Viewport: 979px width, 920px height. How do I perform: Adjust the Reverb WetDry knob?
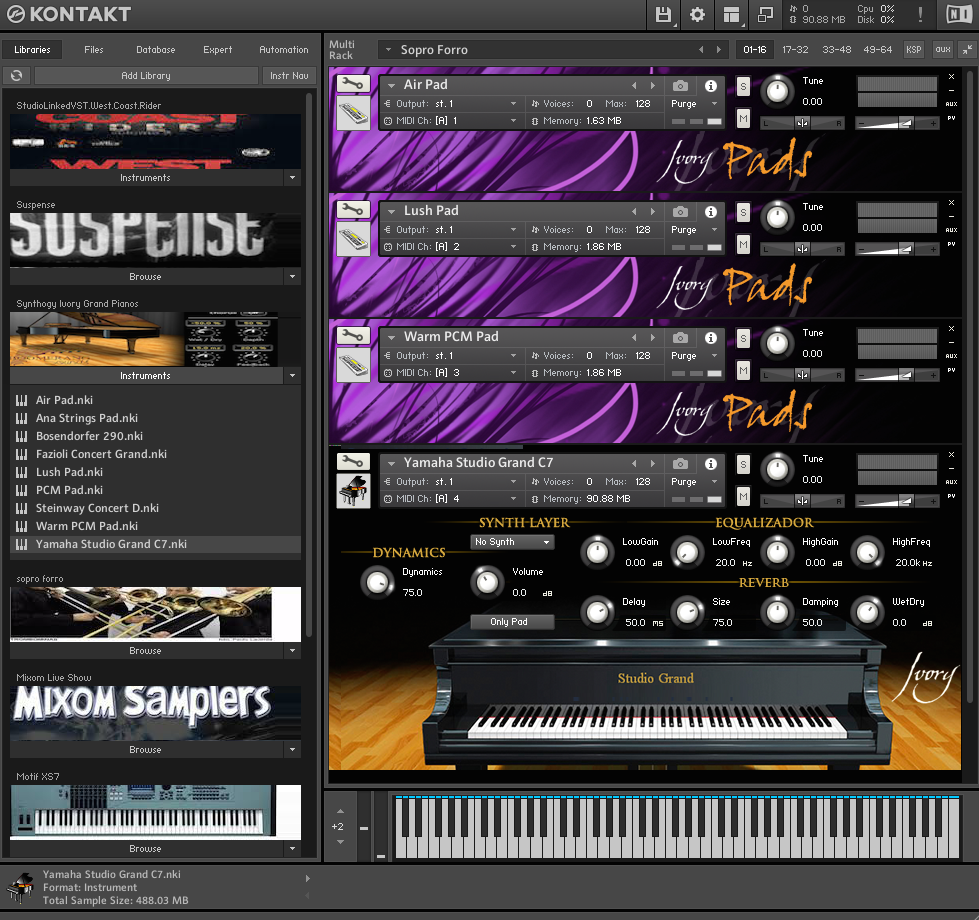coord(867,613)
